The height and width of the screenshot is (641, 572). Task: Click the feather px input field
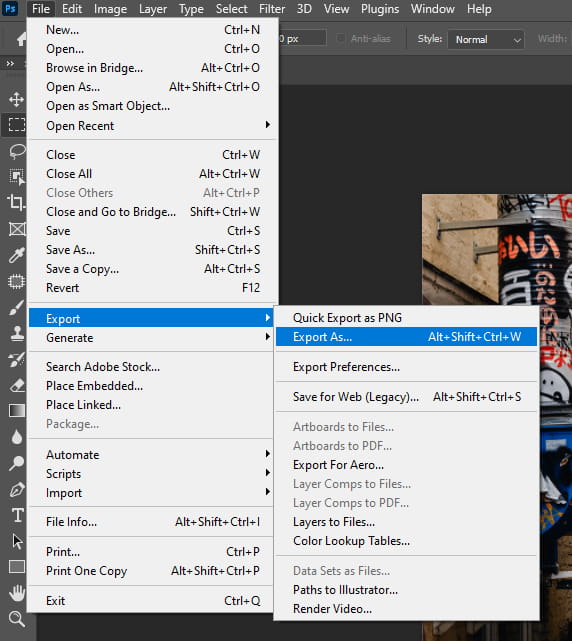click(303, 38)
